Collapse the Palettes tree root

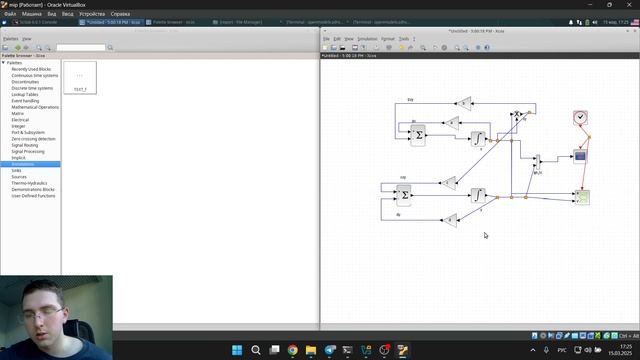click(x=4, y=63)
